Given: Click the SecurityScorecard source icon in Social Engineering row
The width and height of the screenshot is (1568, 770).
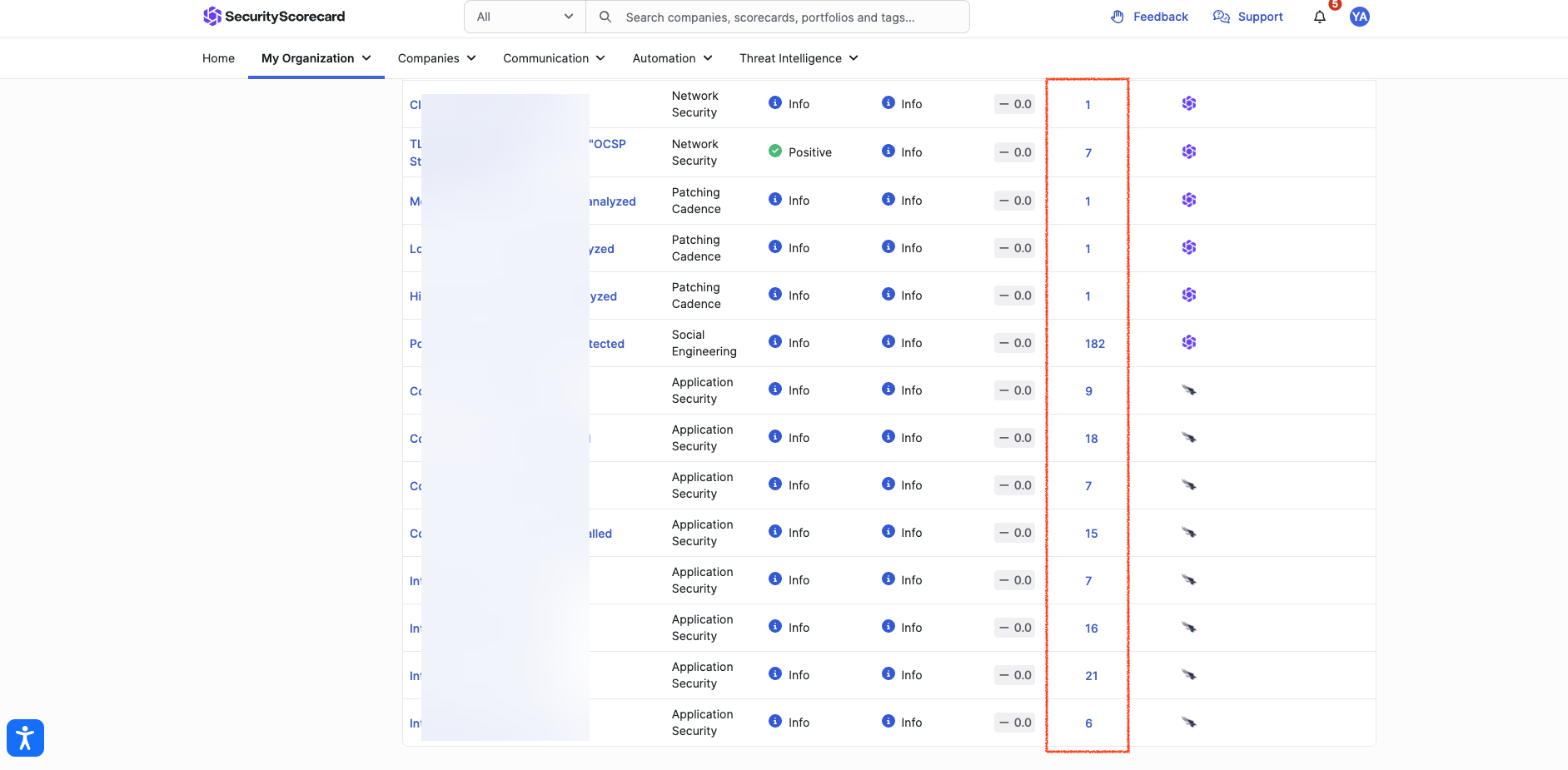Looking at the screenshot, I should pos(1189,342).
